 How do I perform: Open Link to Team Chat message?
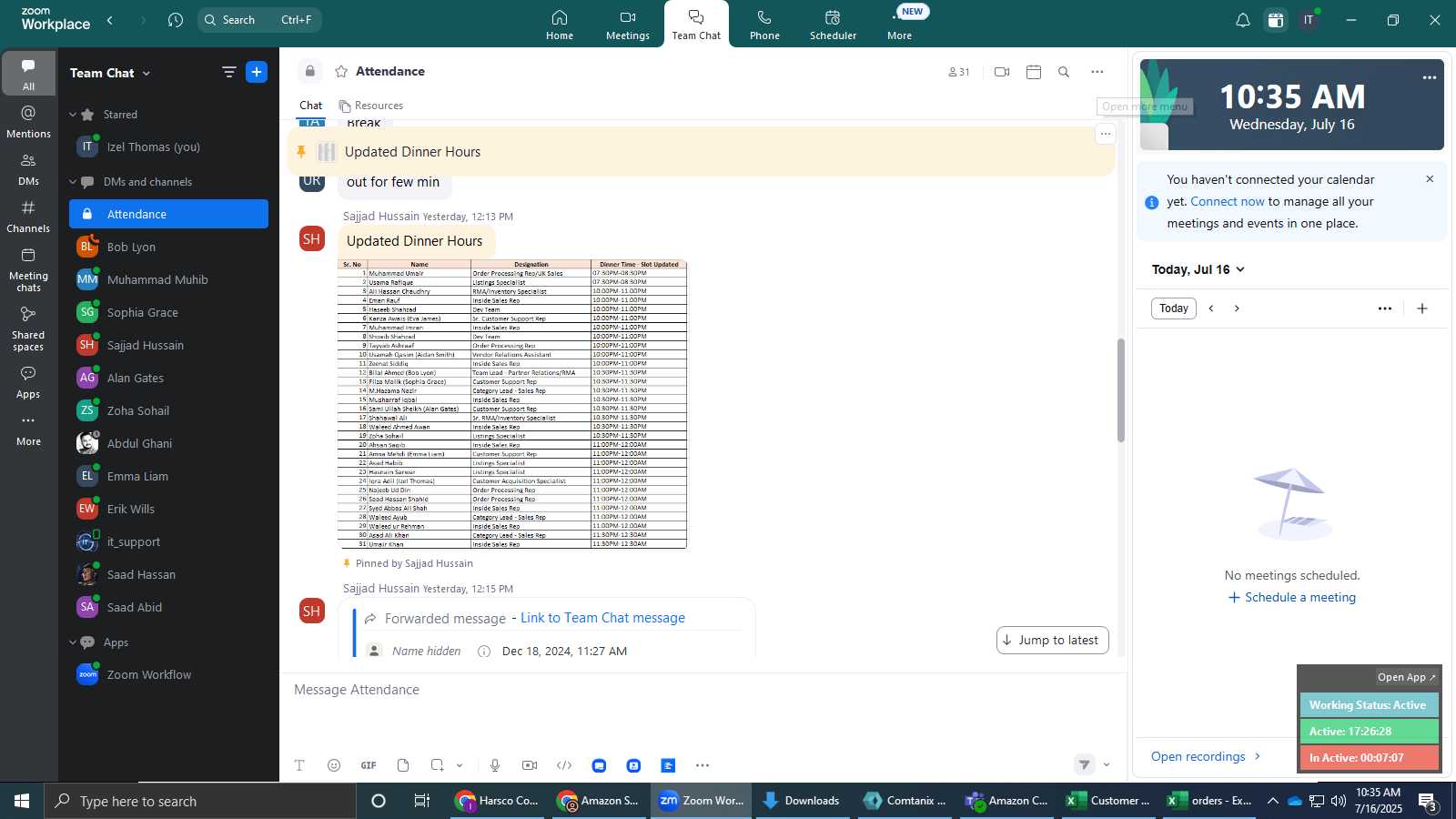coord(602,618)
